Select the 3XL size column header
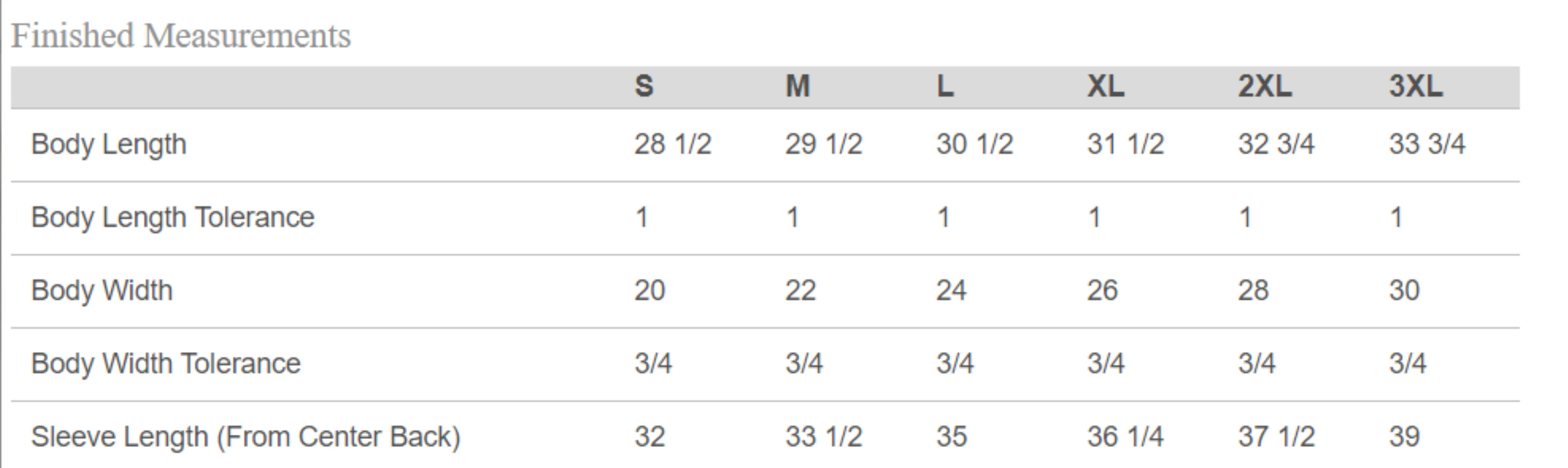 tap(1416, 86)
